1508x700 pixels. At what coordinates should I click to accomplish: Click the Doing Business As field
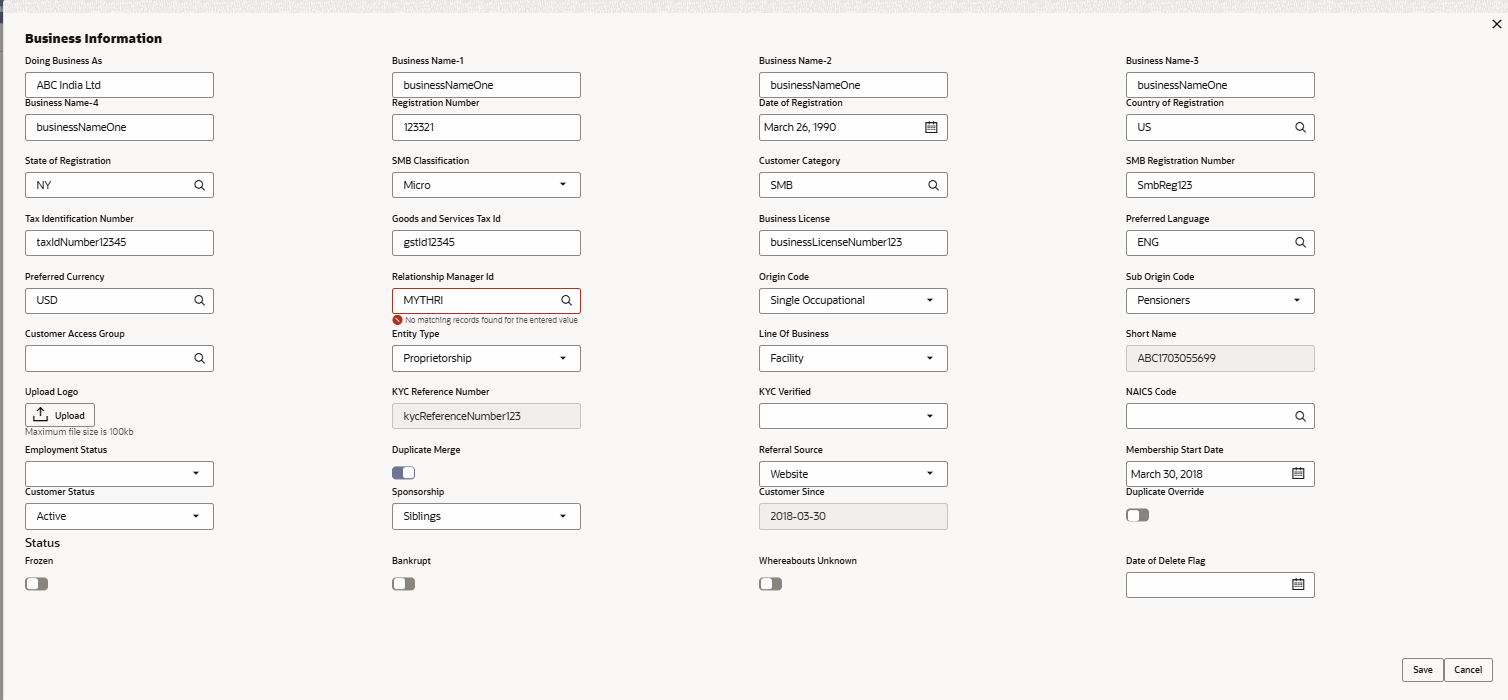119,85
